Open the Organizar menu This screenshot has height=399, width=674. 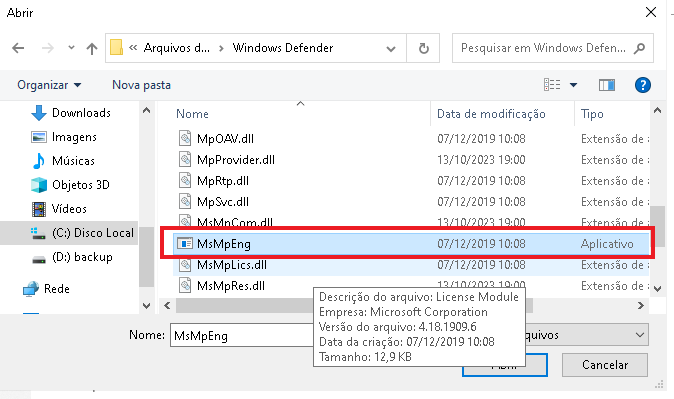click(x=49, y=85)
